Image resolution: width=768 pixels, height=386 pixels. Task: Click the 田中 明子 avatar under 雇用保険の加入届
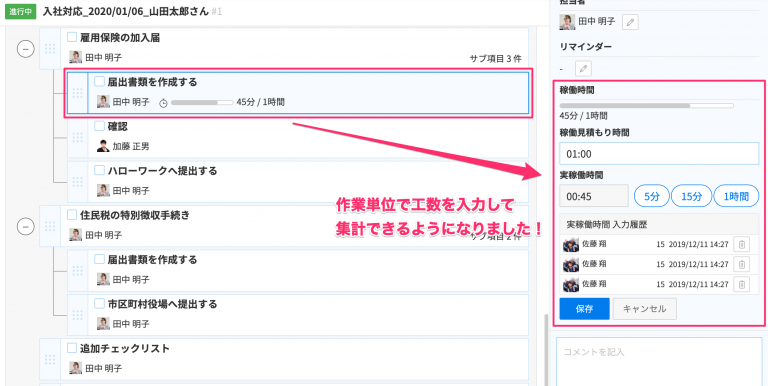[75, 57]
